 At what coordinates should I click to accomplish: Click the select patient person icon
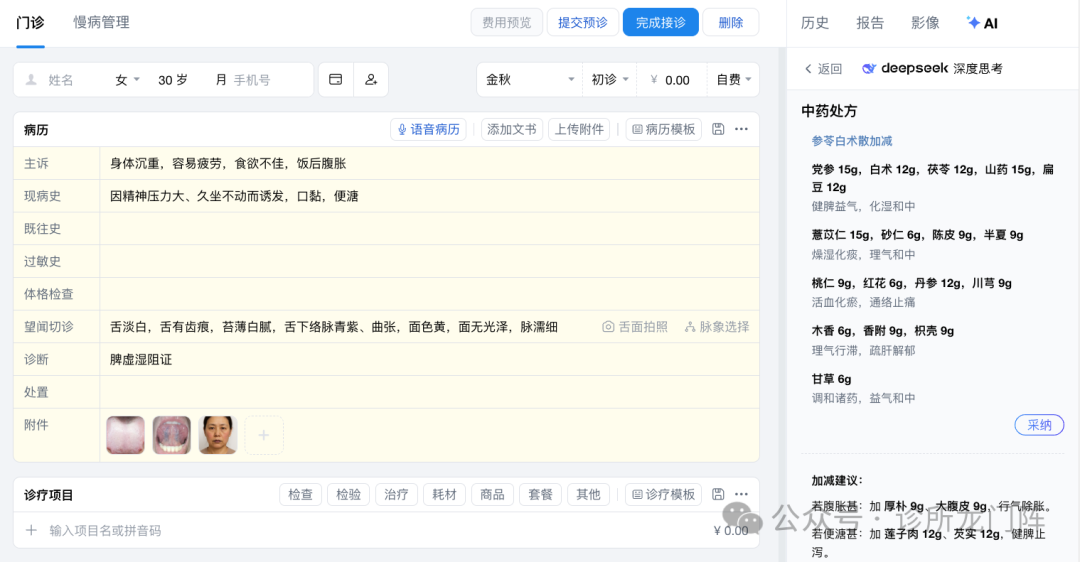click(370, 80)
